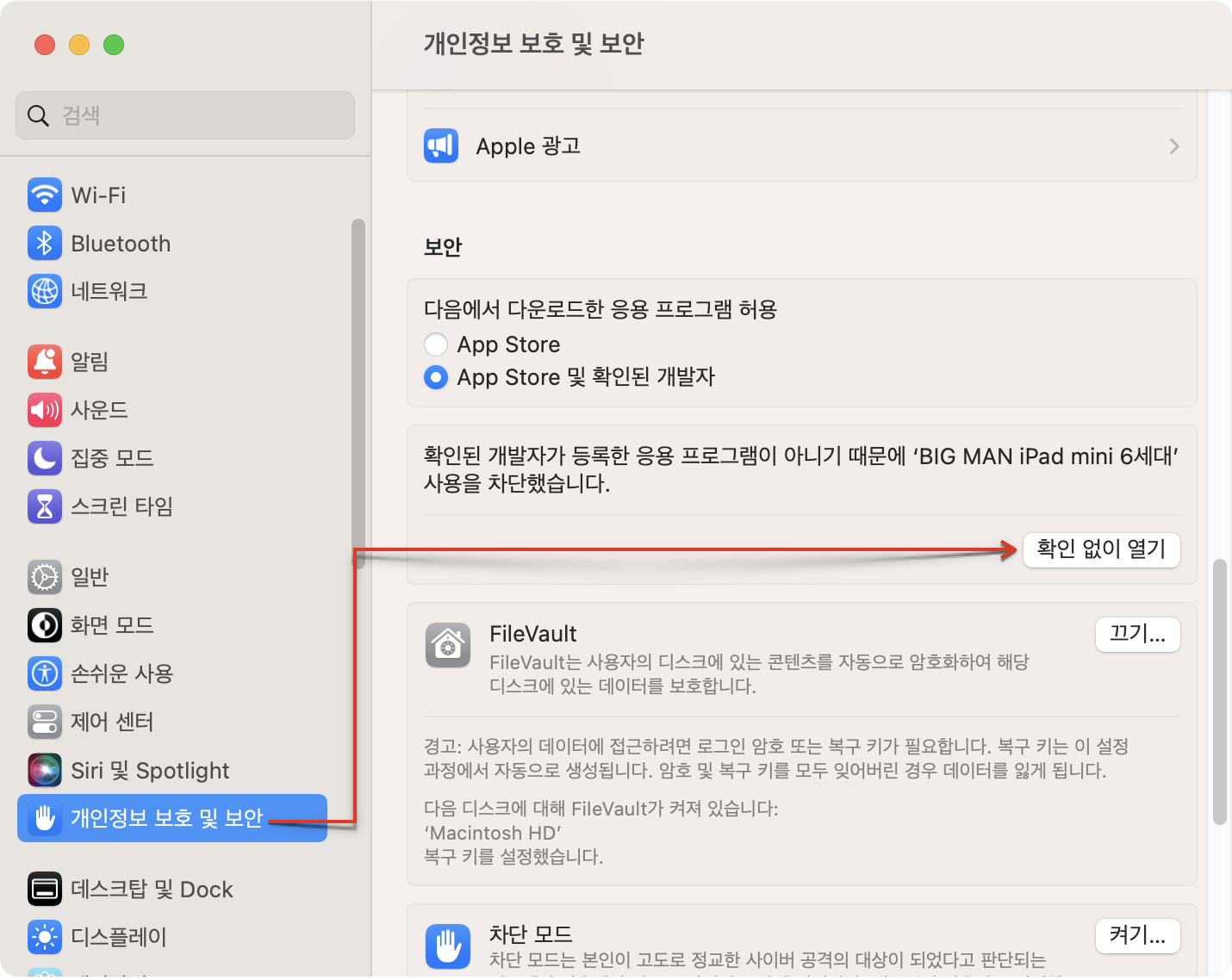Open Siri 및 Spotlight icon

[x=45, y=770]
